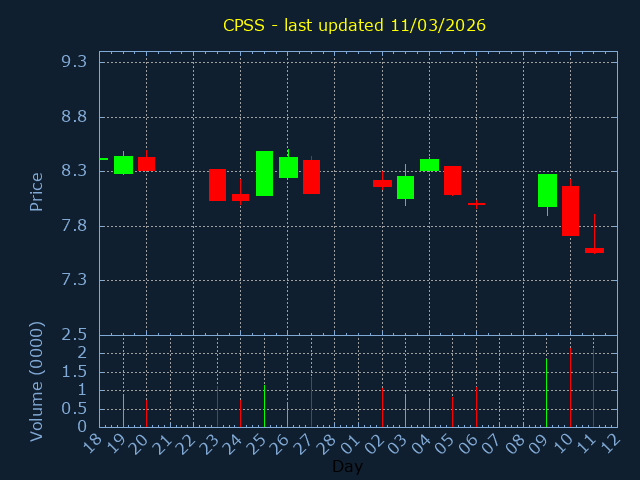The width and height of the screenshot is (640, 480).
Task: Click the red volume bar on day 02
Action: pos(382,408)
